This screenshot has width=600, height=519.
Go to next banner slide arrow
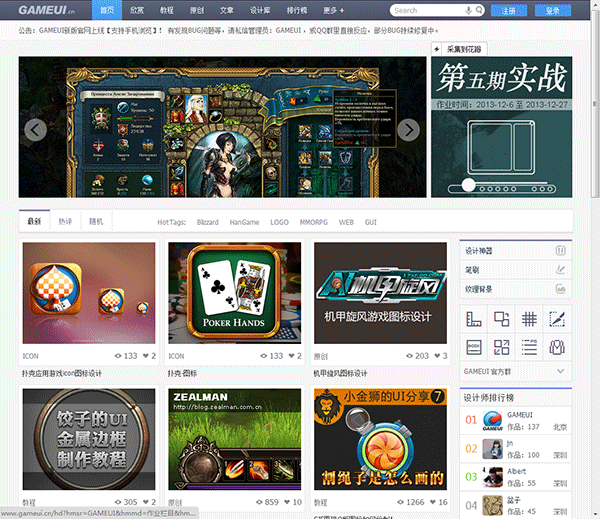coord(408,130)
